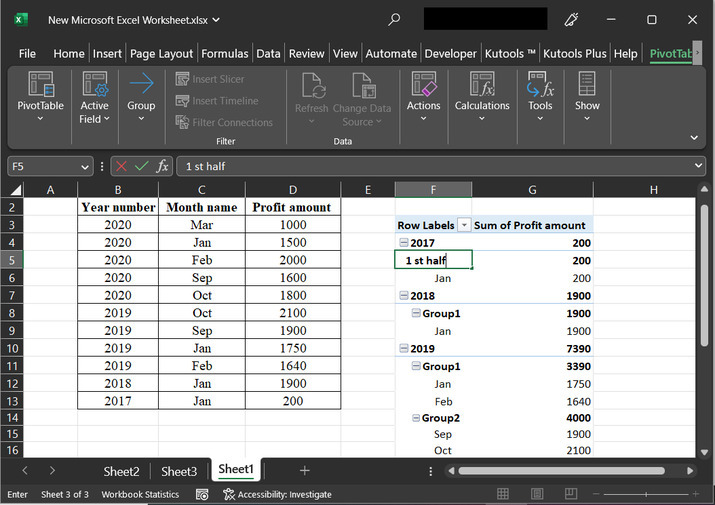Image resolution: width=715 pixels, height=505 pixels.
Task: Expand the formula bar
Action: 697,166
